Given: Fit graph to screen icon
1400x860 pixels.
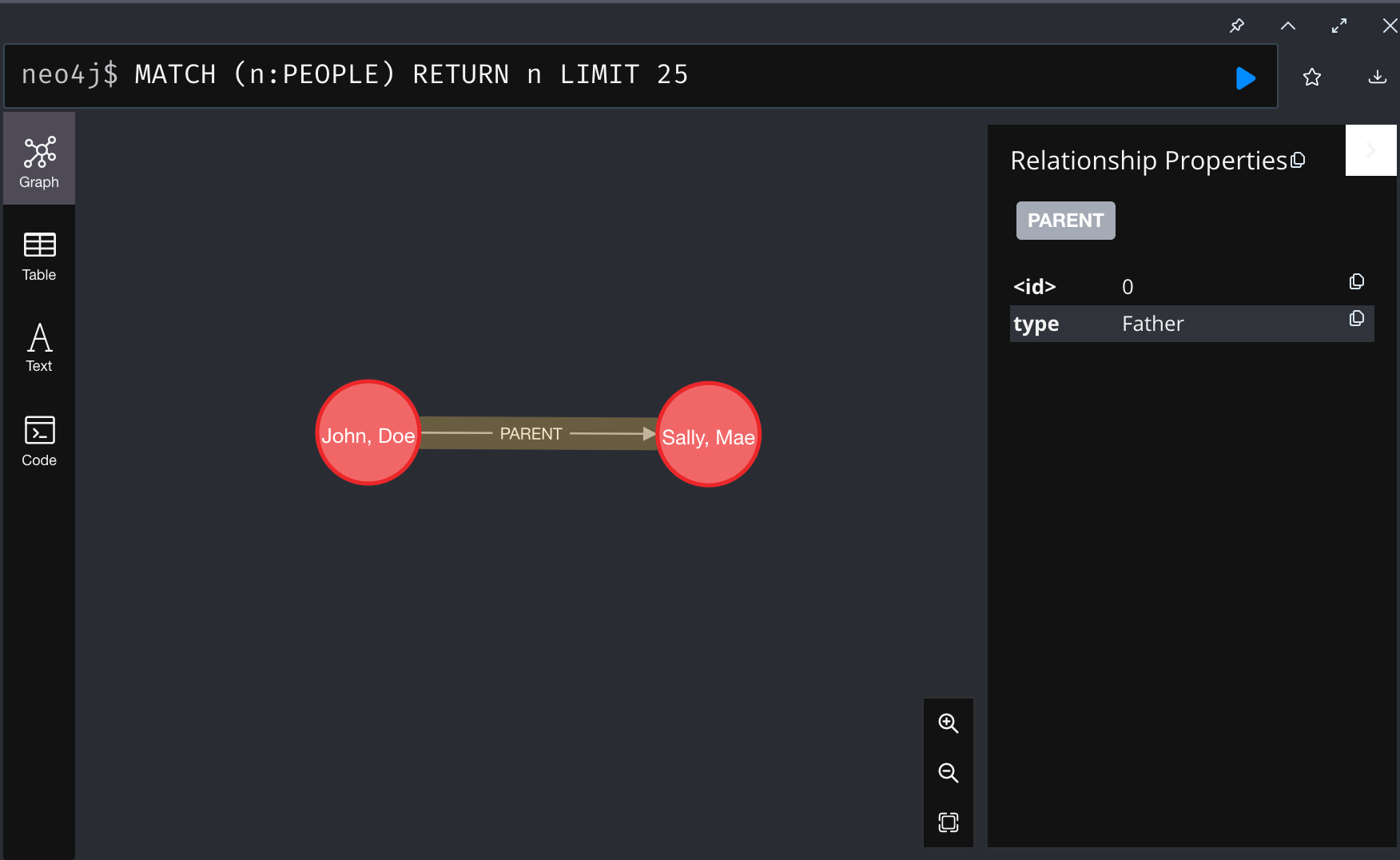Looking at the screenshot, I should [x=949, y=822].
